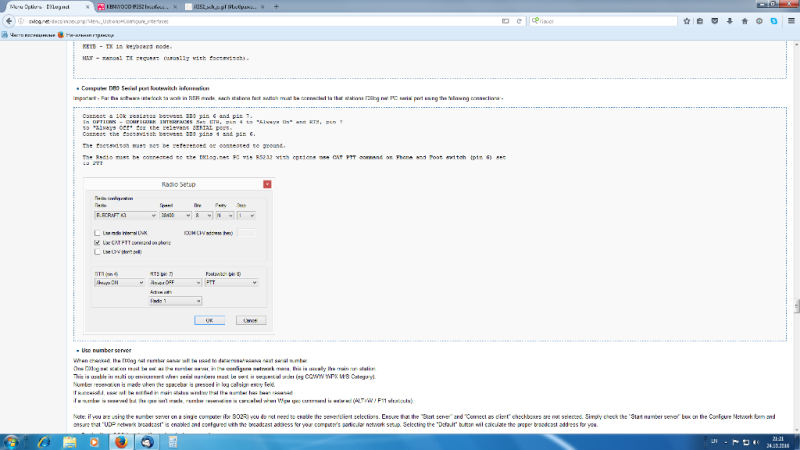Open File Explorer folder on the taskbar

69,442
